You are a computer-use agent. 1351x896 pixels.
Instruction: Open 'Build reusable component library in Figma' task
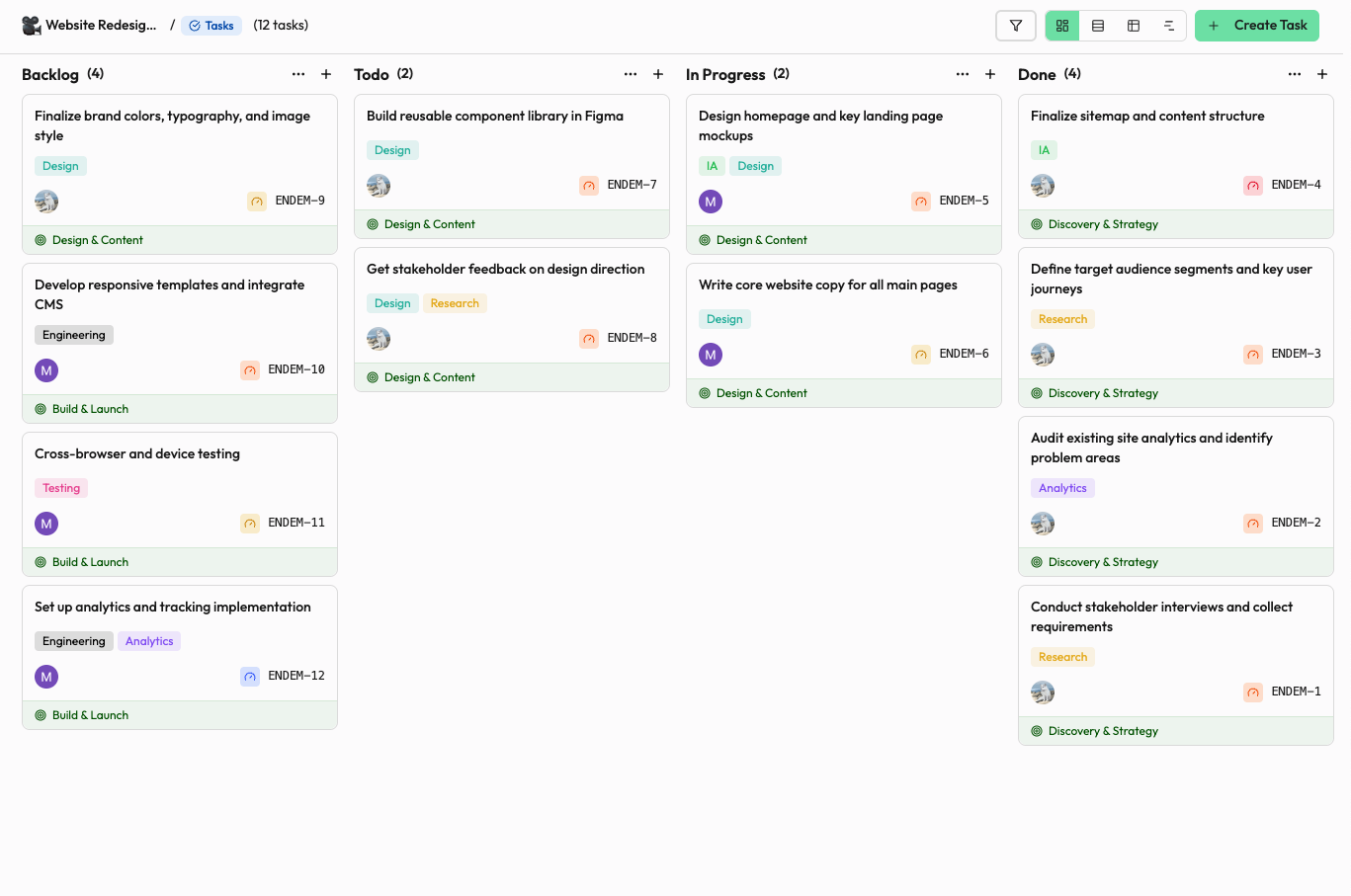[x=495, y=116]
